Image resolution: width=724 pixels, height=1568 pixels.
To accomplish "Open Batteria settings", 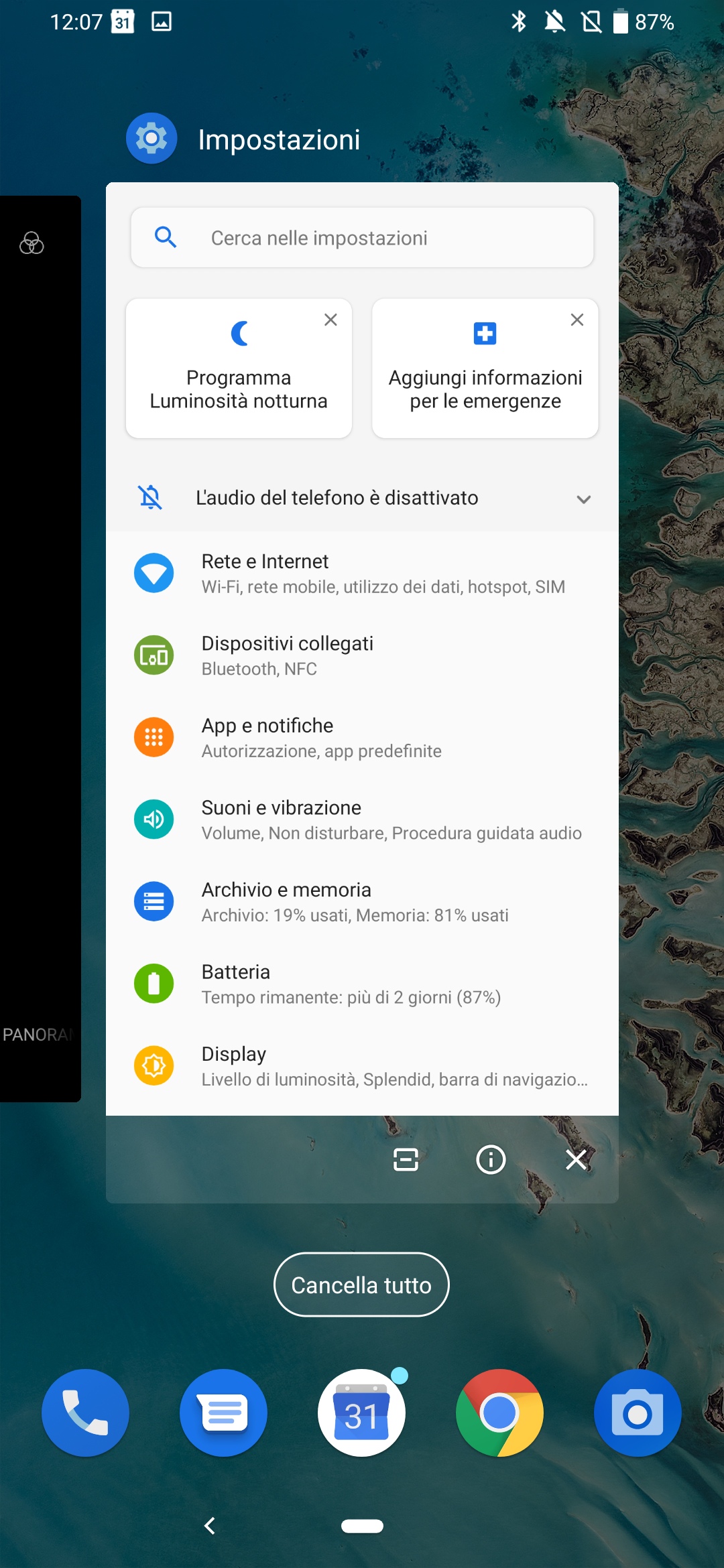I will [362, 984].
